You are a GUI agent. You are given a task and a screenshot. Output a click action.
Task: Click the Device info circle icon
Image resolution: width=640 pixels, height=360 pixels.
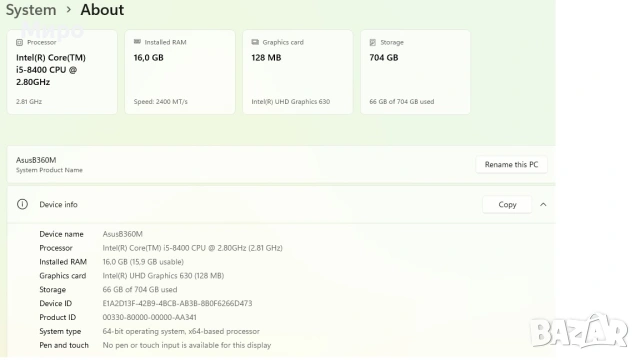pos(22,204)
